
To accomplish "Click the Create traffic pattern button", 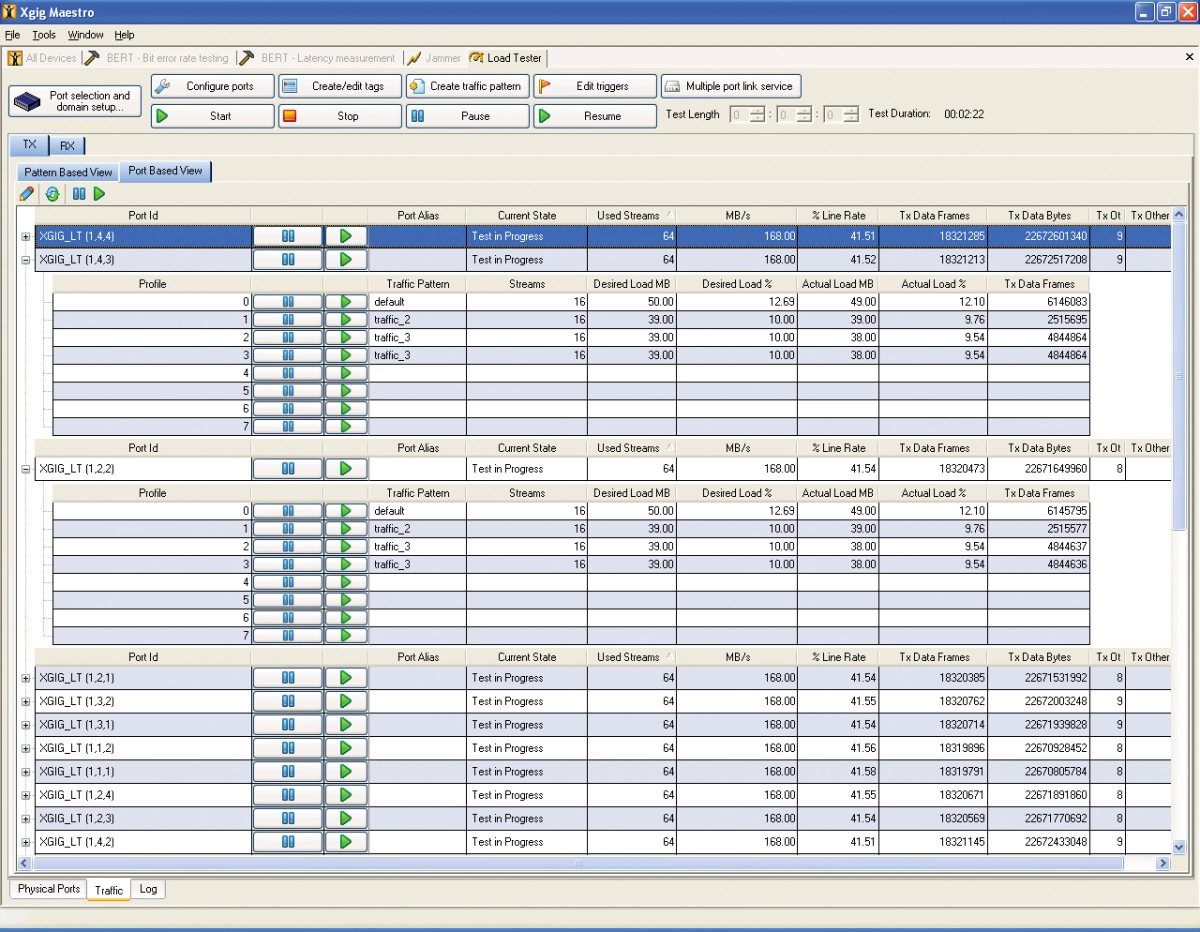I will pos(467,86).
